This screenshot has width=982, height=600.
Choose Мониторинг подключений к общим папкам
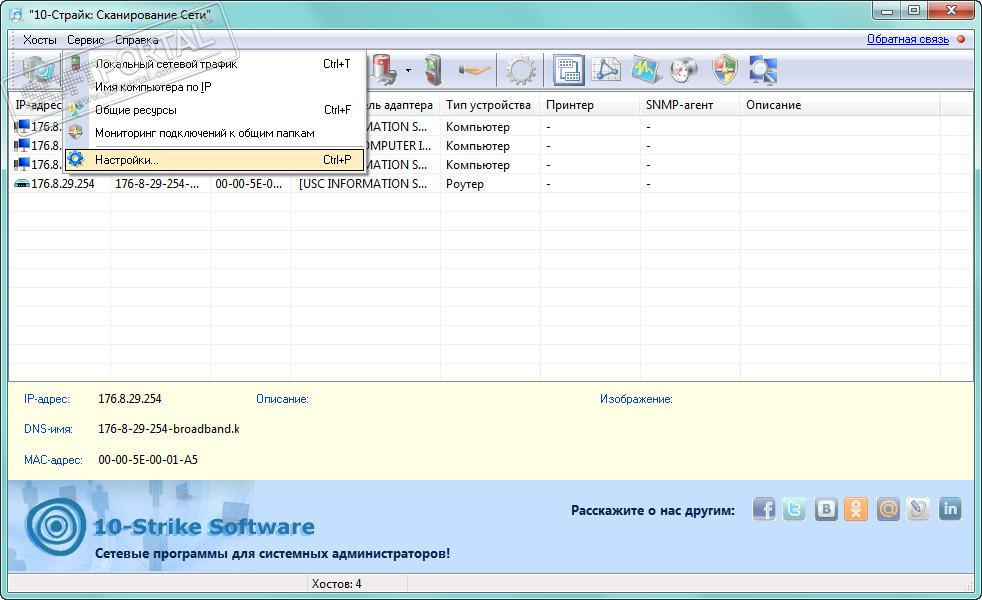point(215,133)
